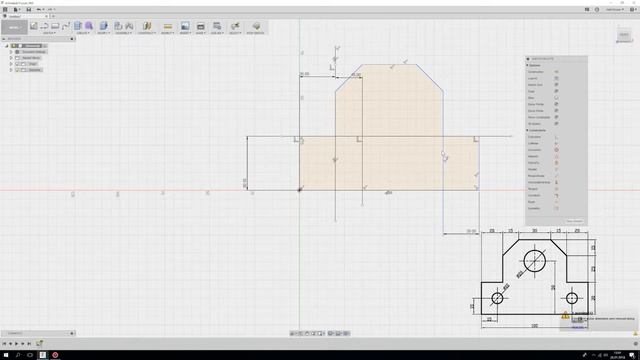The height and width of the screenshot is (360, 640).
Task: Click the Select tool icon
Action: click(235, 26)
